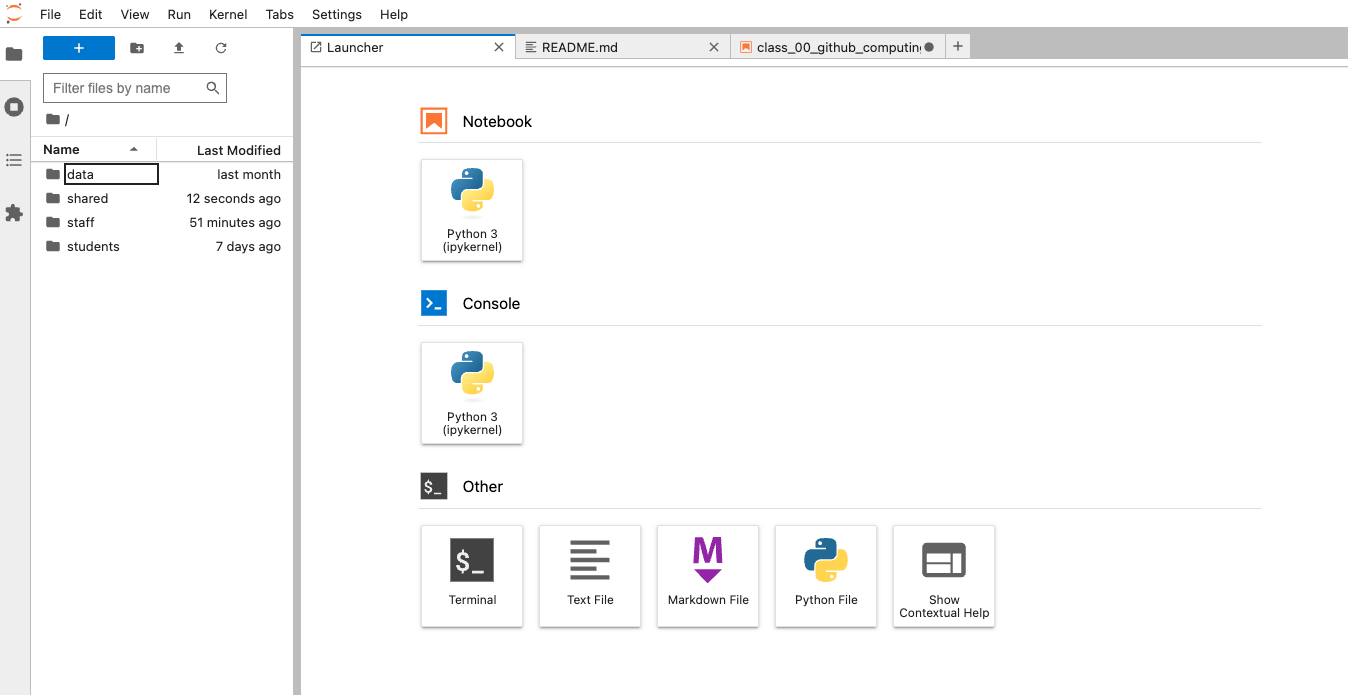Open the Settings menu

pyautogui.click(x=336, y=14)
